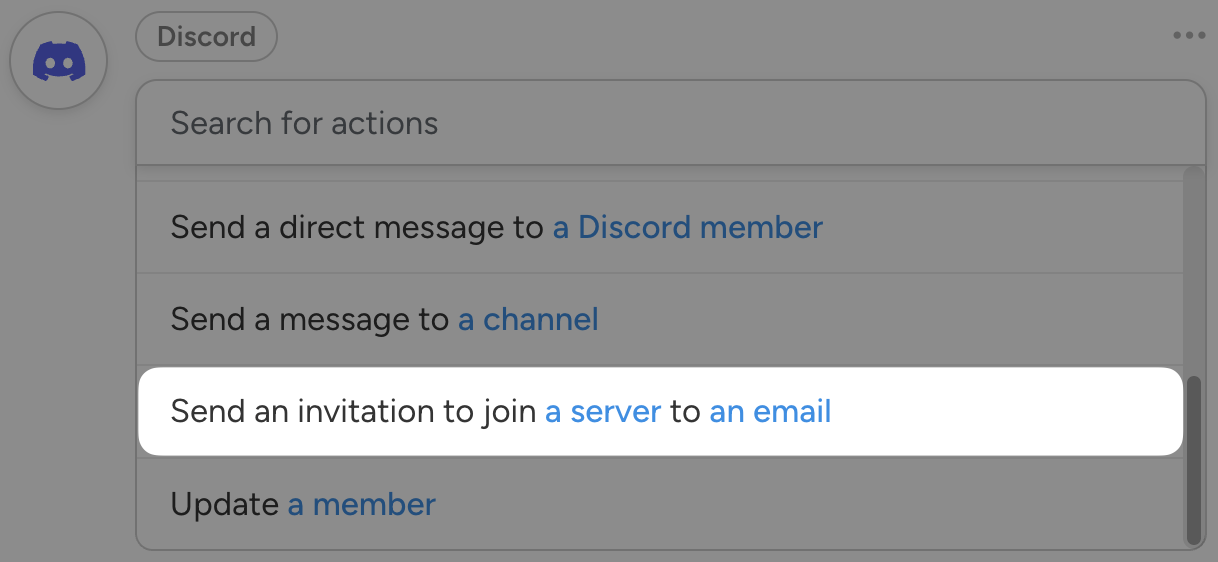Click empty row space beside 'a Discord member'

point(1000,227)
